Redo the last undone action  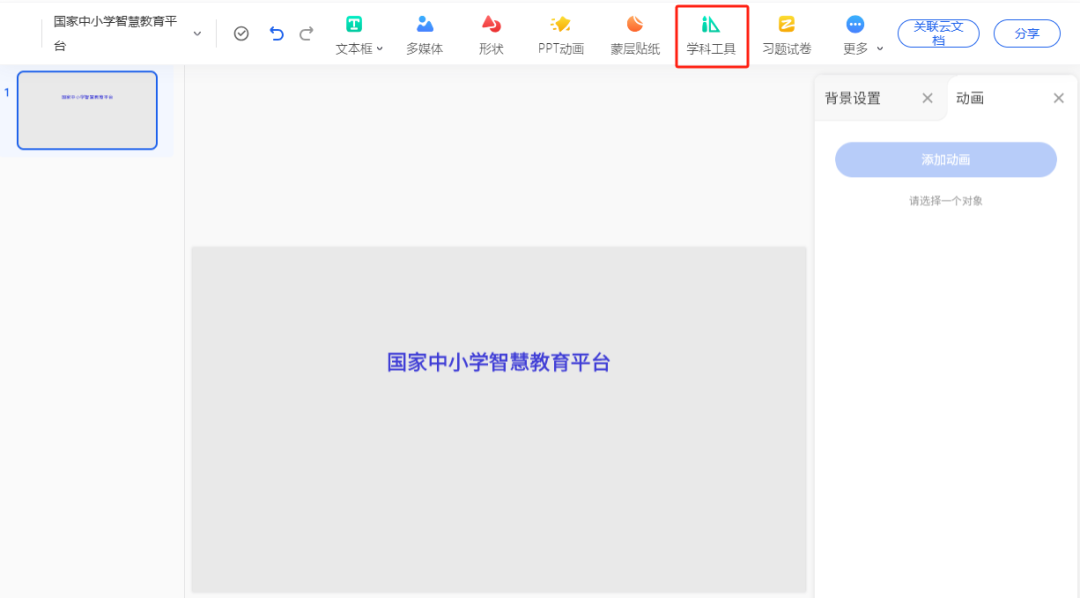(x=306, y=33)
